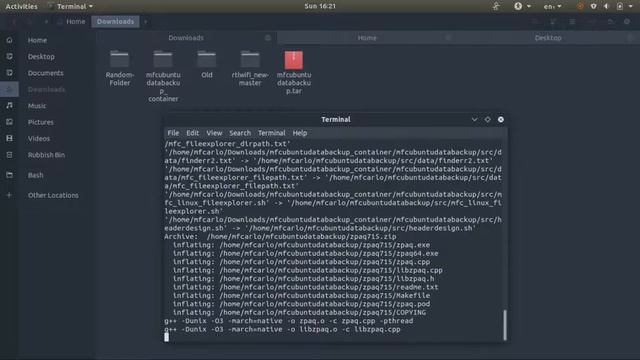
Task: Open Documents in the Files sidebar
Action: [45, 73]
